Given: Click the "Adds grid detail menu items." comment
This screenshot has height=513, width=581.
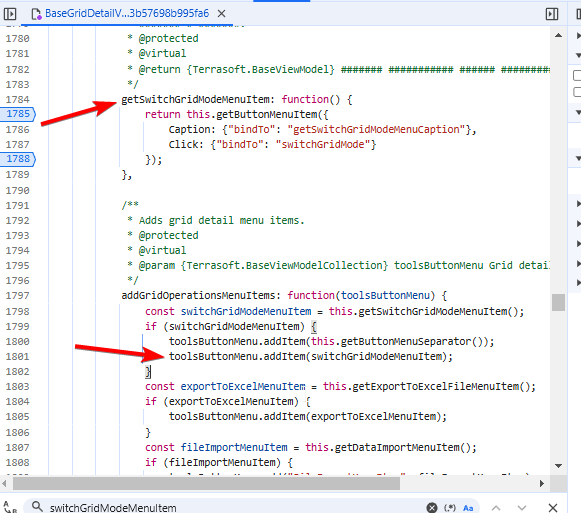Looking at the screenshot, I should tap(222, 221).
